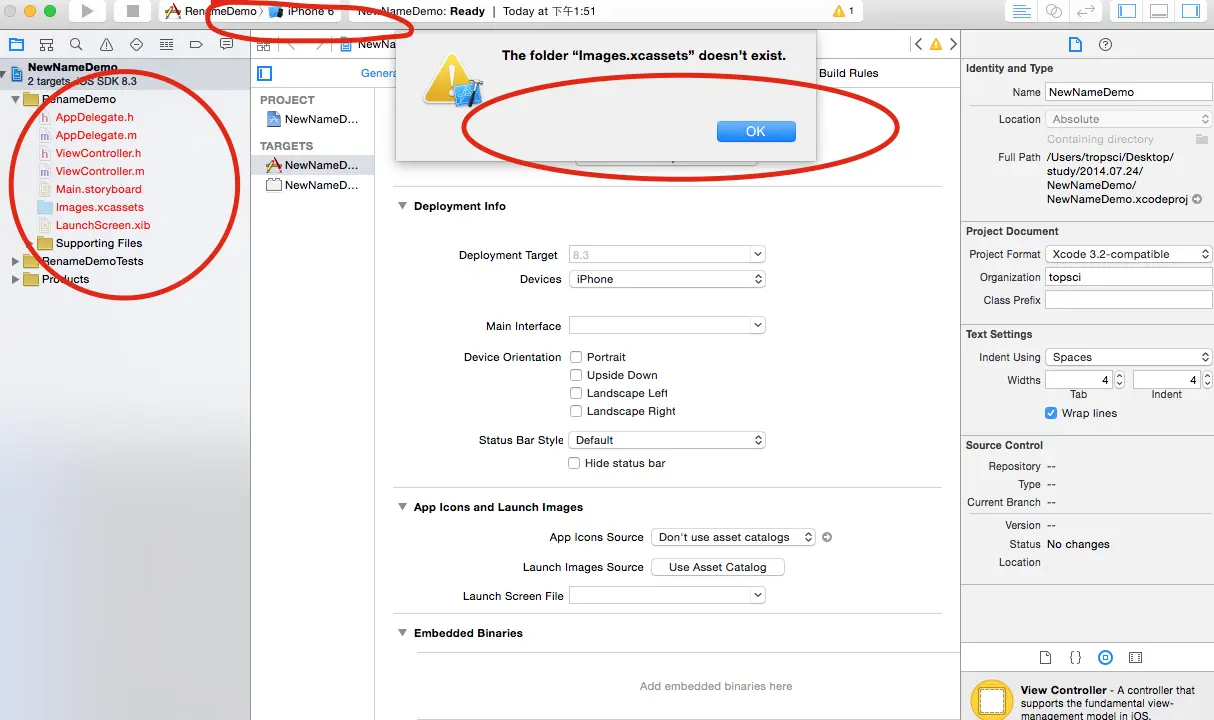The height and width of the screenshot is (720, 1214).
Task: Dismiss the alert with OK
Action: click(x=756, y=131)
